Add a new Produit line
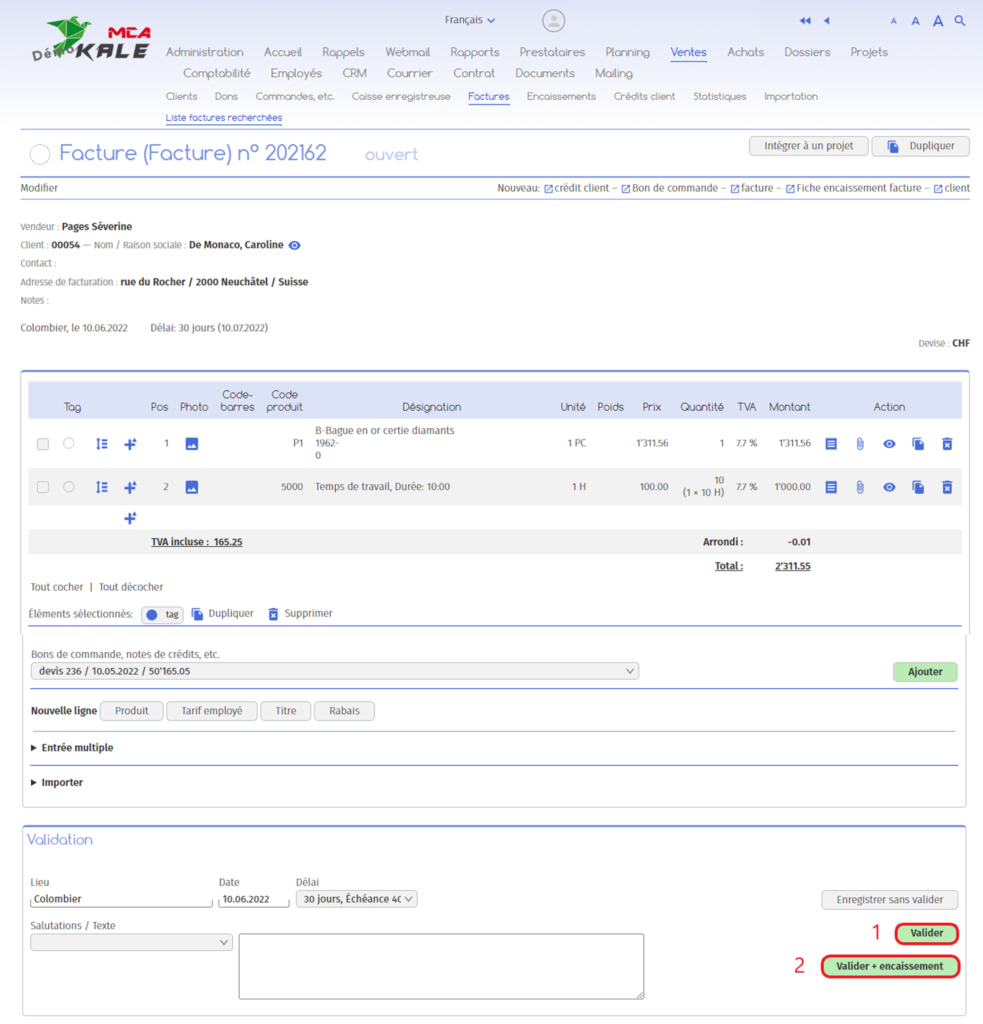Viewport: 983px width, 1024px height. pos(131,711)
